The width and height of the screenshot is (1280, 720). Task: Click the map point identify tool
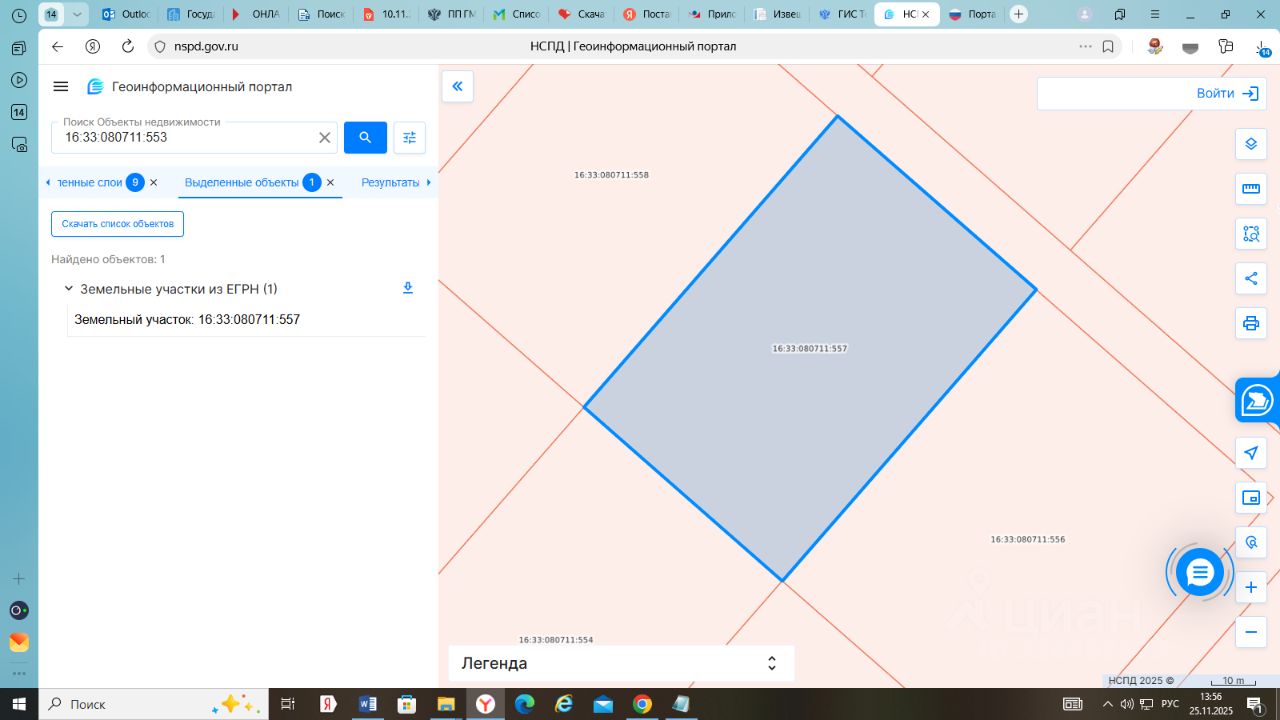coord(1251,543)
